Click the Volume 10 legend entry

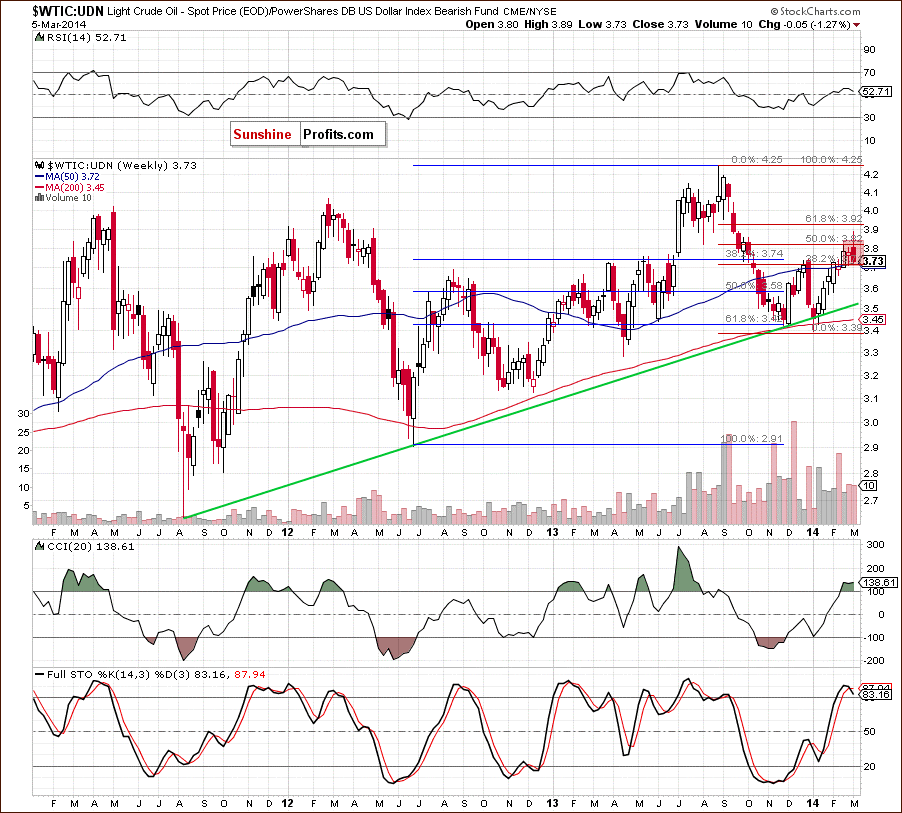click(x=68, y=198)
